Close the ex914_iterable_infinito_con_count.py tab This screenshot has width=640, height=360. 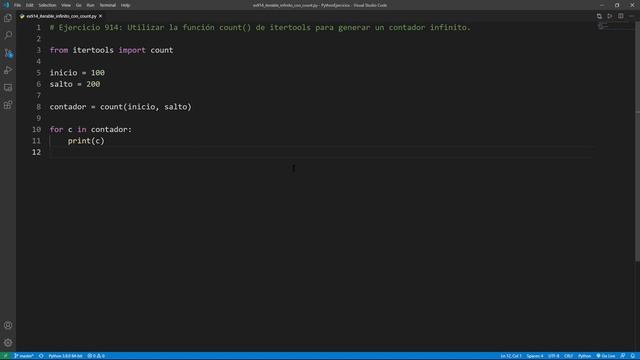[100, 16]
